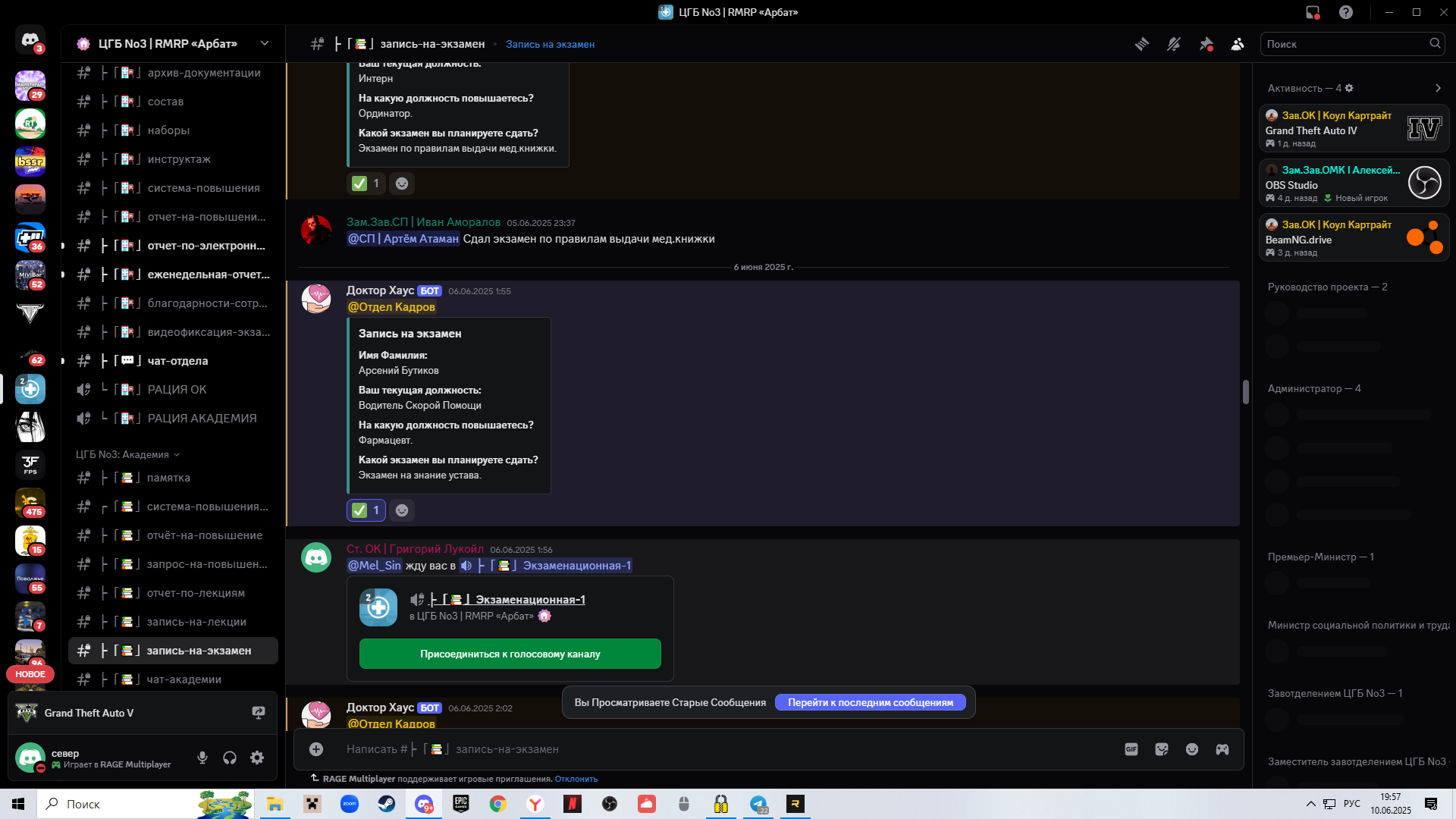1456x819 pixels.
Task: Open apps launcher controller icon
Action: [x=1222, y=749]
